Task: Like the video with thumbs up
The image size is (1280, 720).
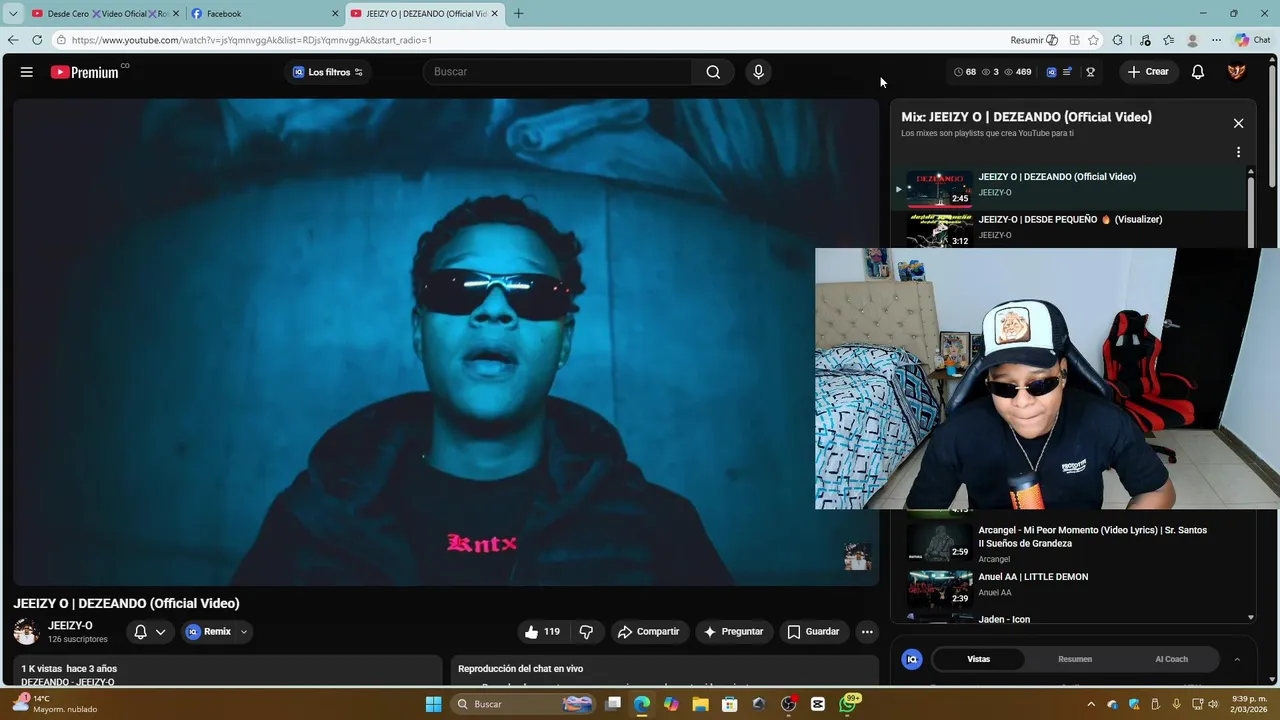Action: pyautogui.click(x=542, y=632)
